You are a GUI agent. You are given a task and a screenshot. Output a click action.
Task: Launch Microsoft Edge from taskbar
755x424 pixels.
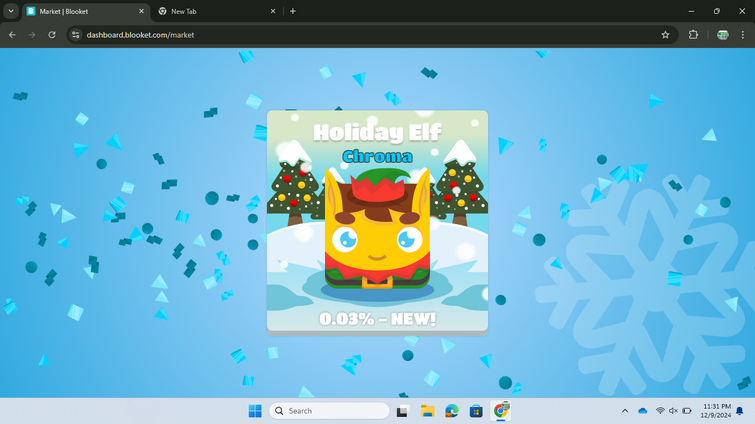pos(452,411)
